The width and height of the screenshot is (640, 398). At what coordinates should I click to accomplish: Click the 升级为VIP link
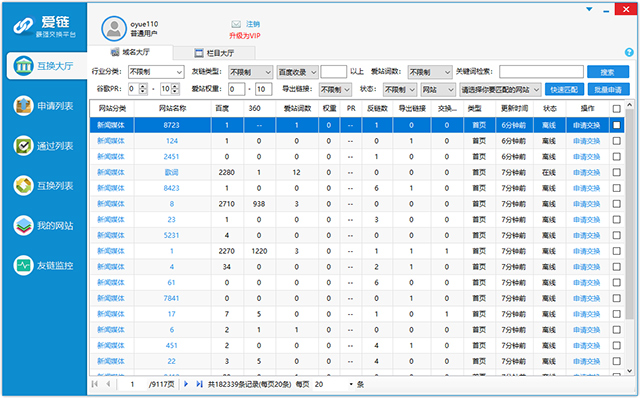click(x=245, y=36)
